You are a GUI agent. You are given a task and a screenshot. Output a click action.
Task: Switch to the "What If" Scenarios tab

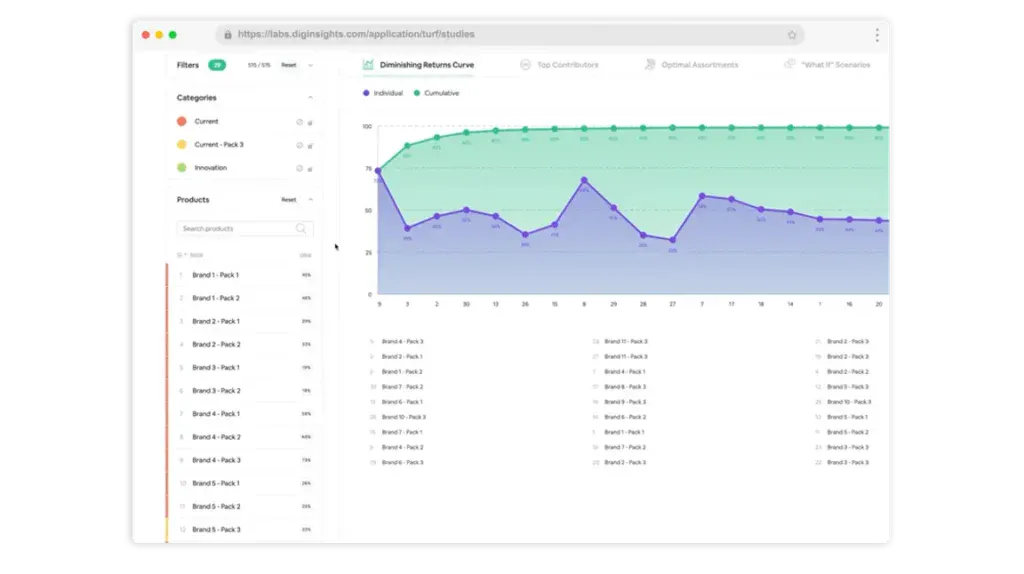[827, 65]
